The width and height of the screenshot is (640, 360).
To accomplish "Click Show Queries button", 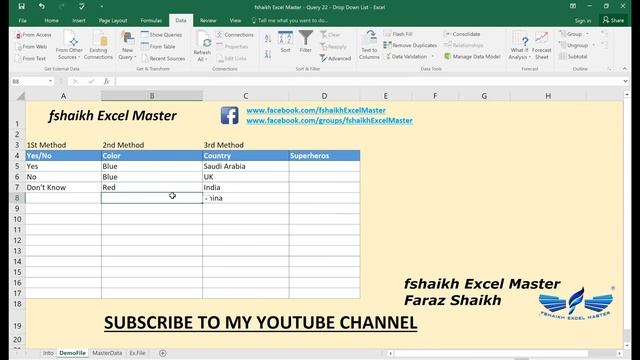I will pyautogui.click(x=162, y=35).
